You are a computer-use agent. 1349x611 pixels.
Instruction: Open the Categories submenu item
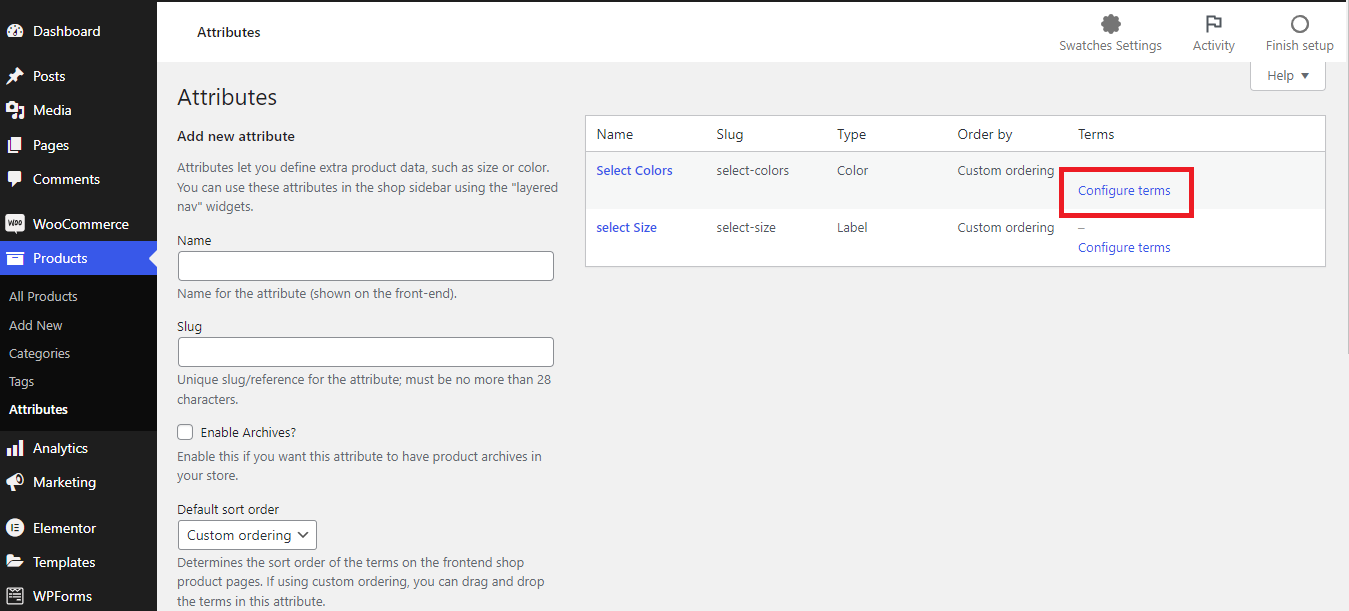(39, 353)
